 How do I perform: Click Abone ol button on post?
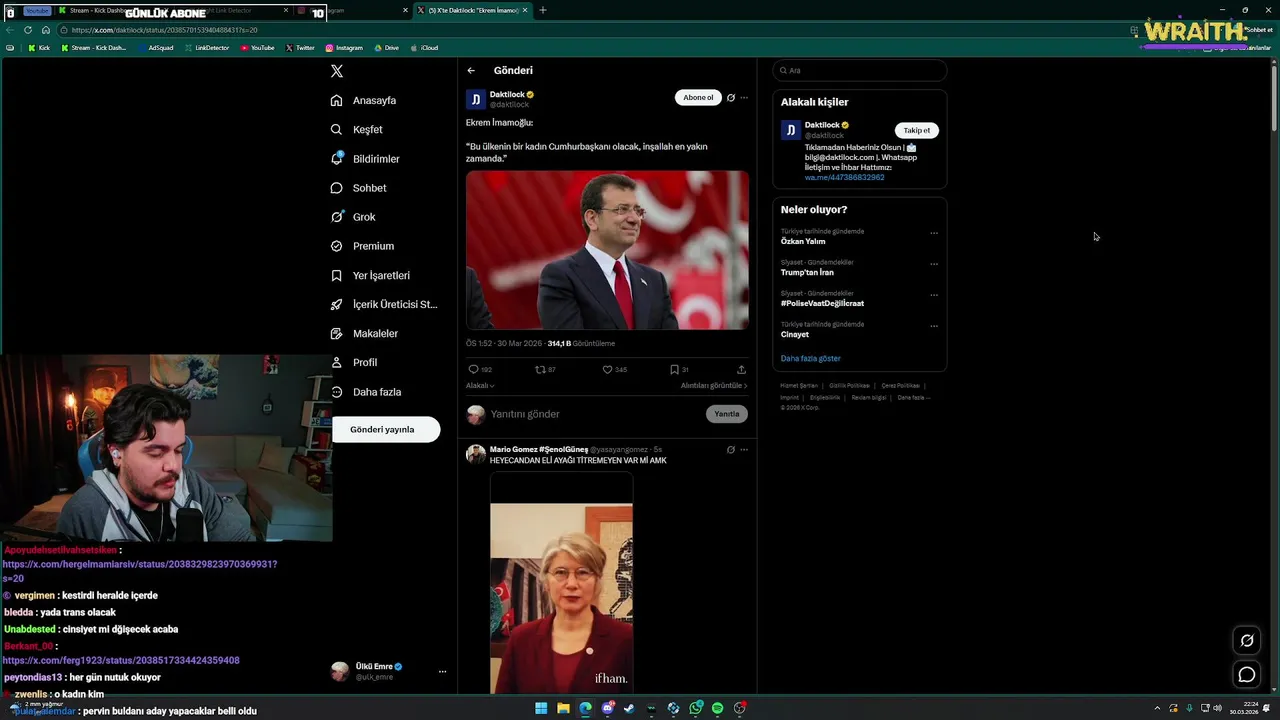coord(698,97)
